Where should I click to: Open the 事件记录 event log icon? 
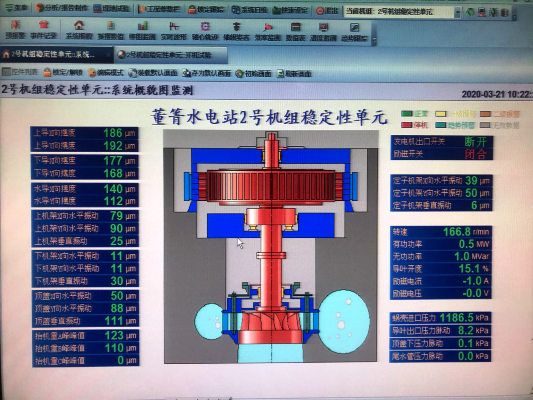(x=43, y=29)
